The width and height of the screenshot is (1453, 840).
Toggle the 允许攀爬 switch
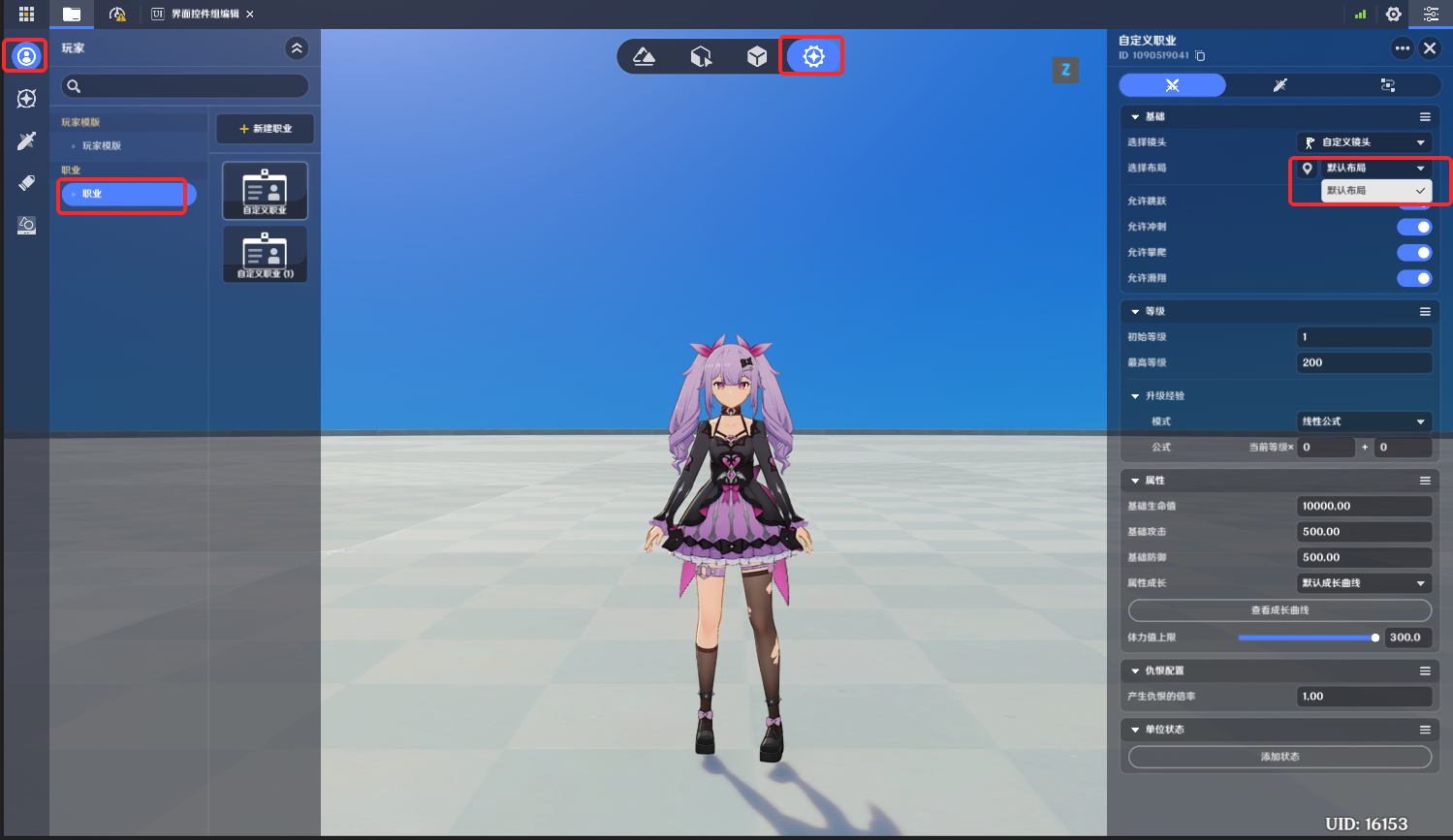[1413, 253]
